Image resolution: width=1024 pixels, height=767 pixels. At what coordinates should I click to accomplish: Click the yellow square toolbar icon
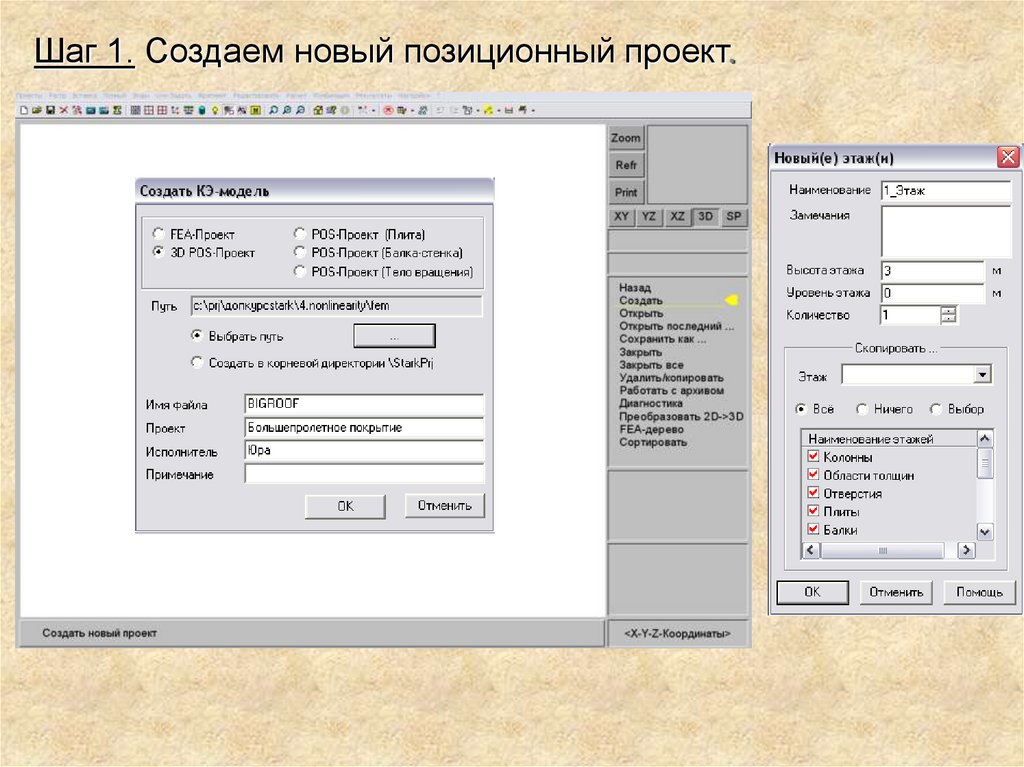point(255,110)
